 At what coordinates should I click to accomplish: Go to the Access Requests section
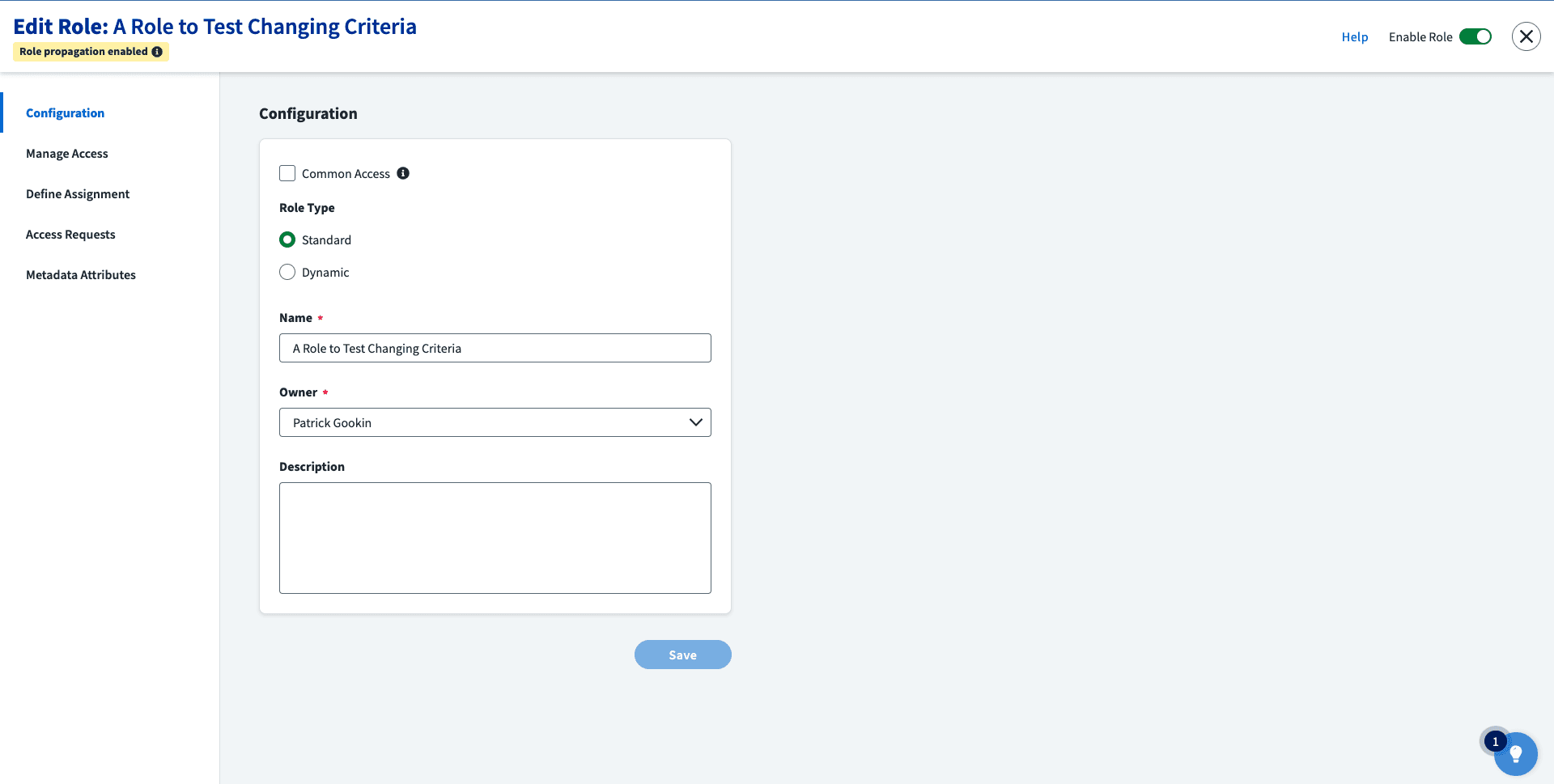tap(70, 235)
